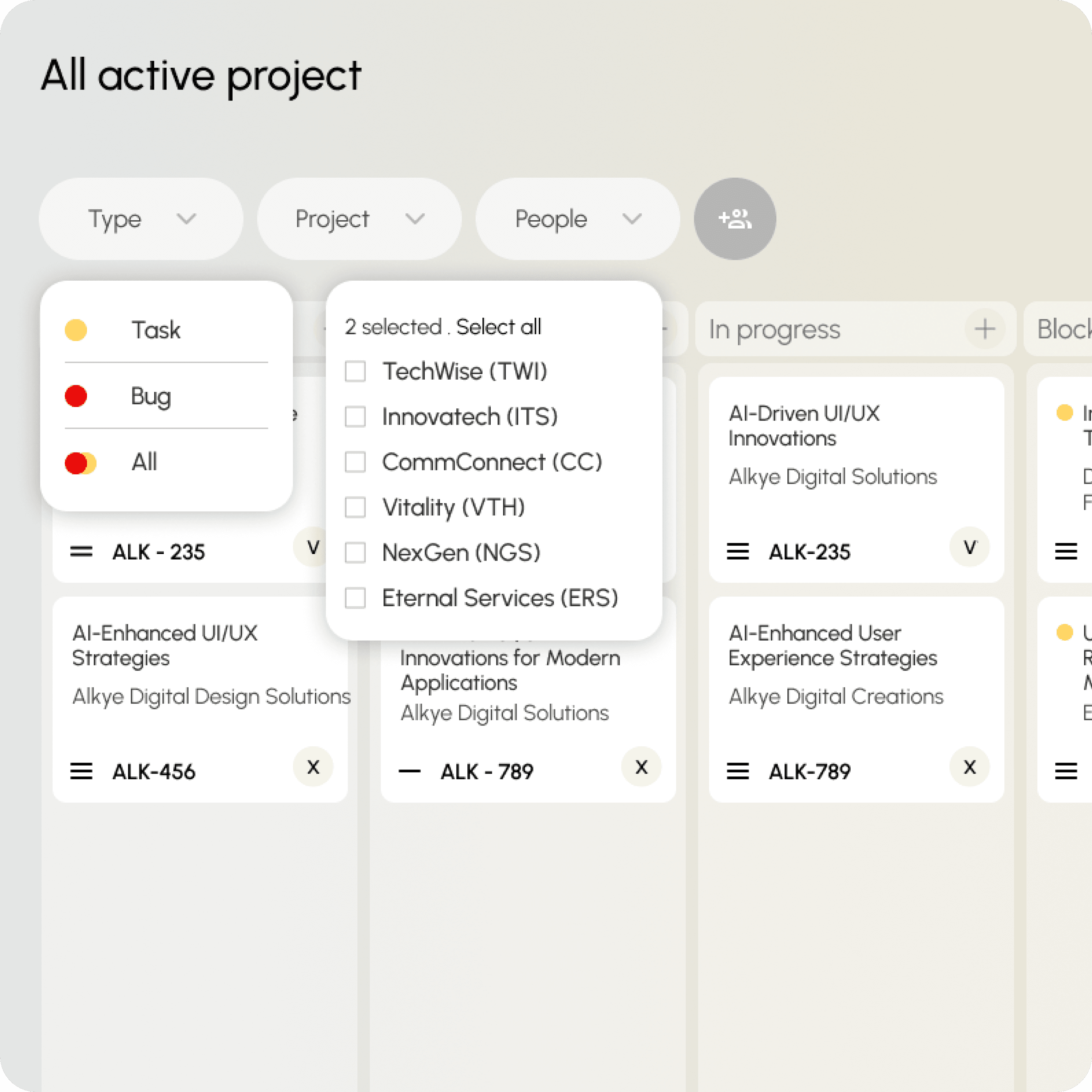Open the AI-Enhanced UI/UX Strategies card
The height and width of the screenshot is (1092, 1092).
click(199, 699)
